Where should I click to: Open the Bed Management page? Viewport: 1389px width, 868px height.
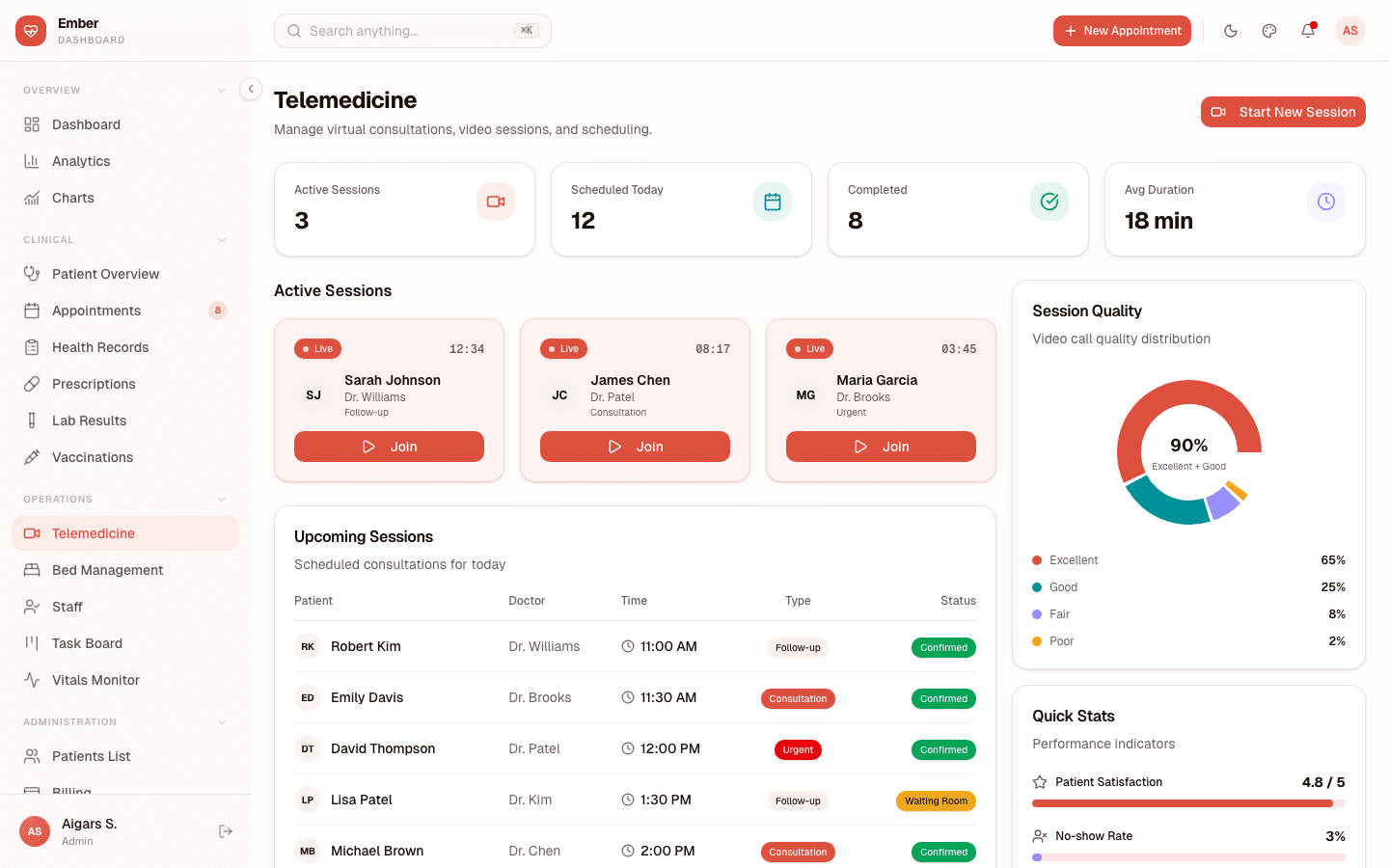[107, 570]
